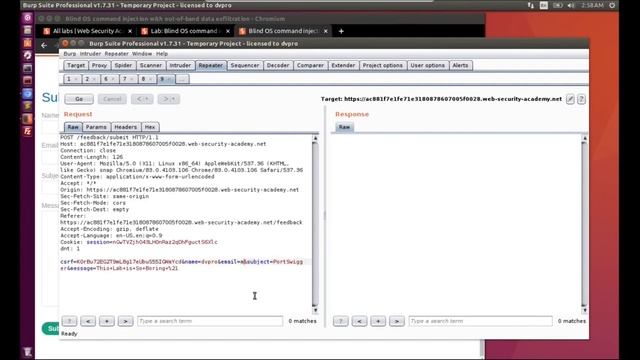Click request search next match button
640x360 pixels.
[125, 321]
